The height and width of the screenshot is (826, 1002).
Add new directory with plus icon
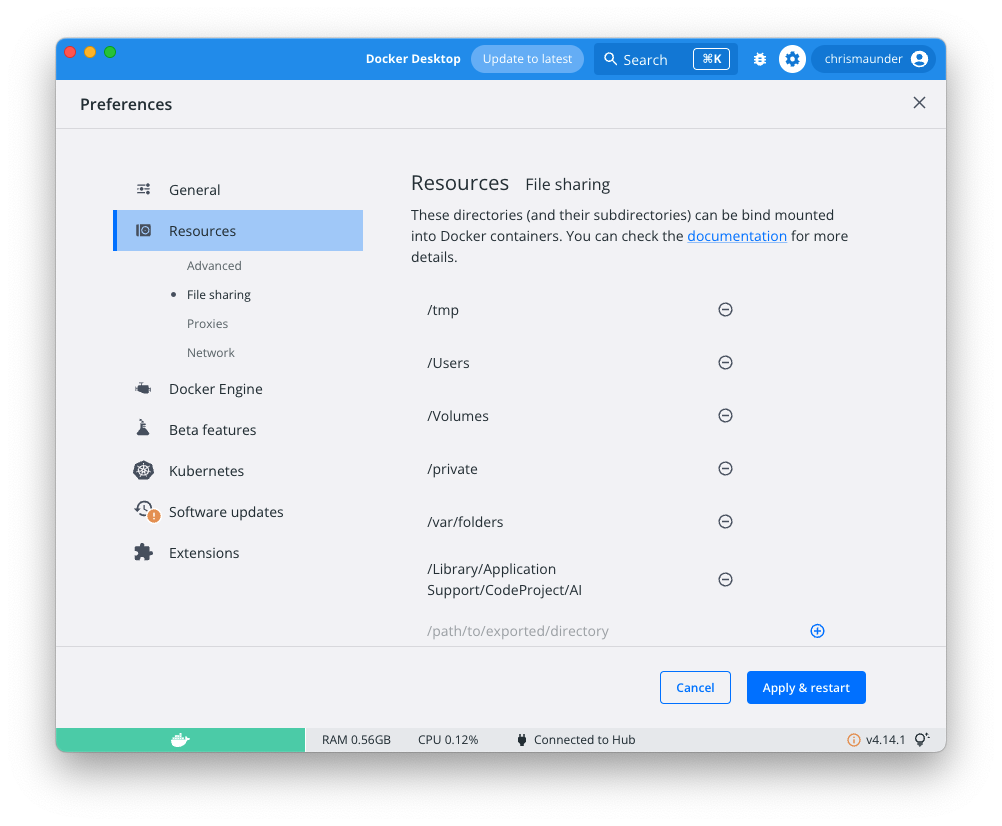[817, 631]
